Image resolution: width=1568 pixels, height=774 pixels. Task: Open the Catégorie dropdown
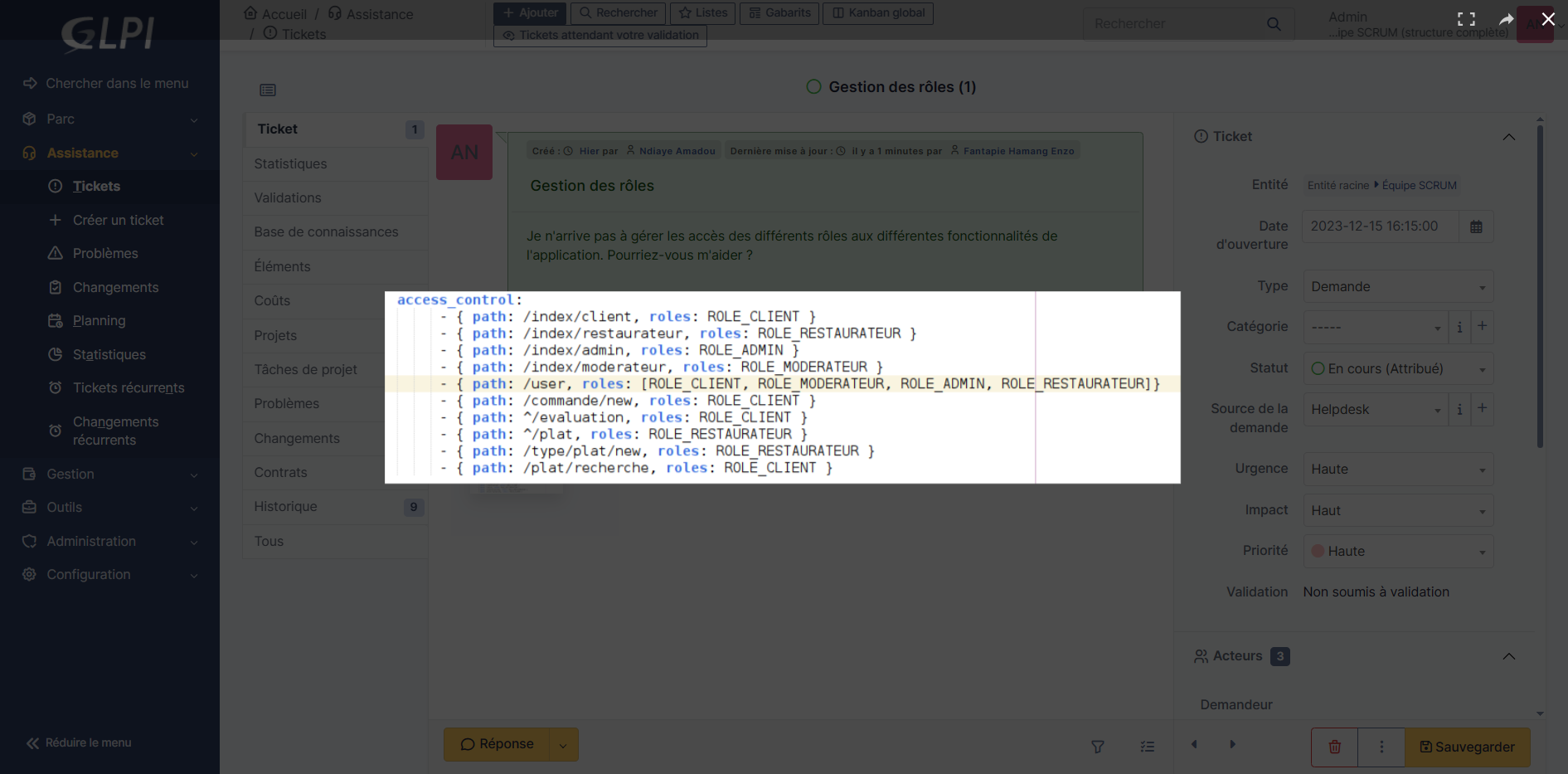pyautogui.click(x=1376, y=328)
